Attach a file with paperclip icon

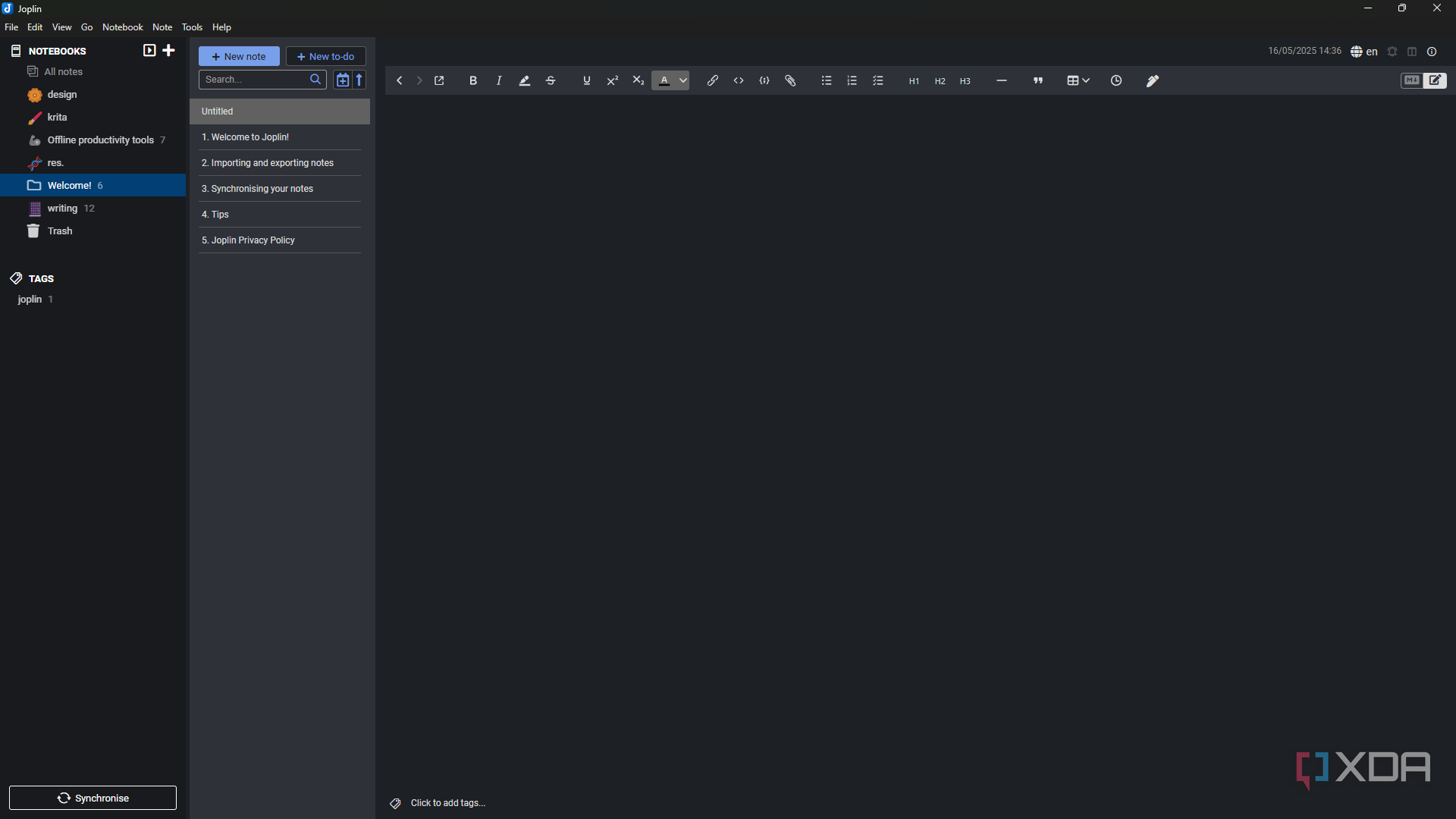[x=790, y=80]
